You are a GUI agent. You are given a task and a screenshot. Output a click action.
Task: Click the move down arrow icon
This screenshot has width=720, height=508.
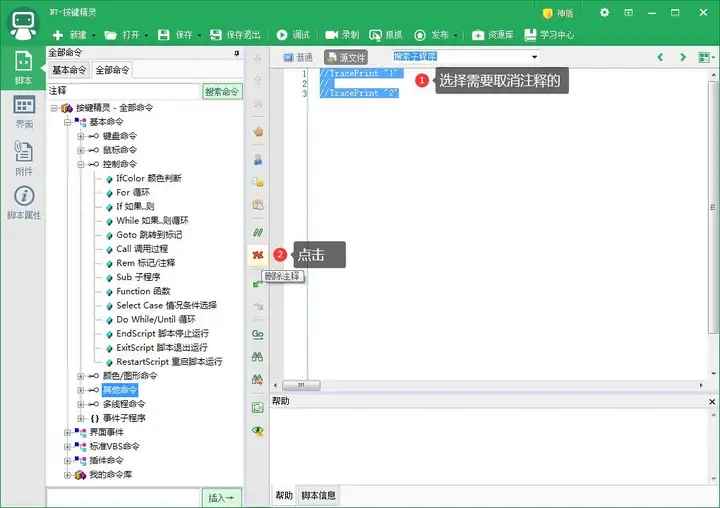(x=258, y=58)
